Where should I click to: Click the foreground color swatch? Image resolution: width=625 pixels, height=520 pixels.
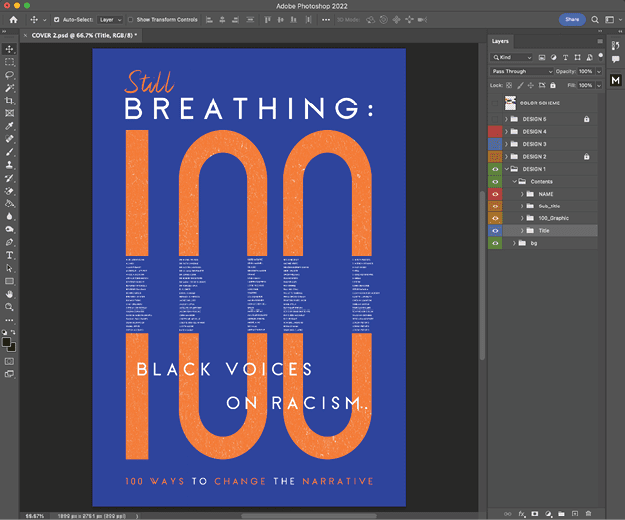point(6,342)
